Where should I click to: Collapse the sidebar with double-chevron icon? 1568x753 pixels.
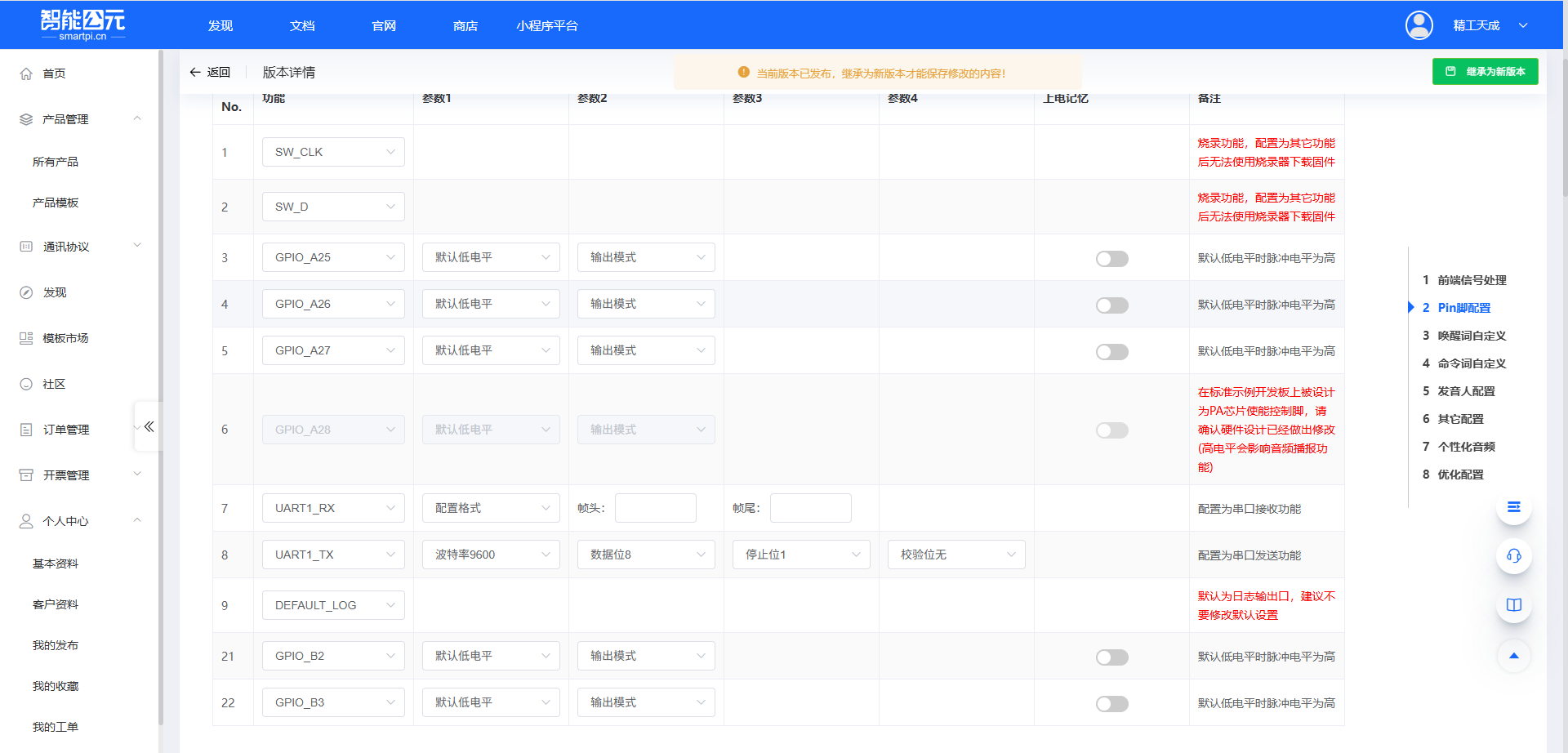[x=149, y=426]
